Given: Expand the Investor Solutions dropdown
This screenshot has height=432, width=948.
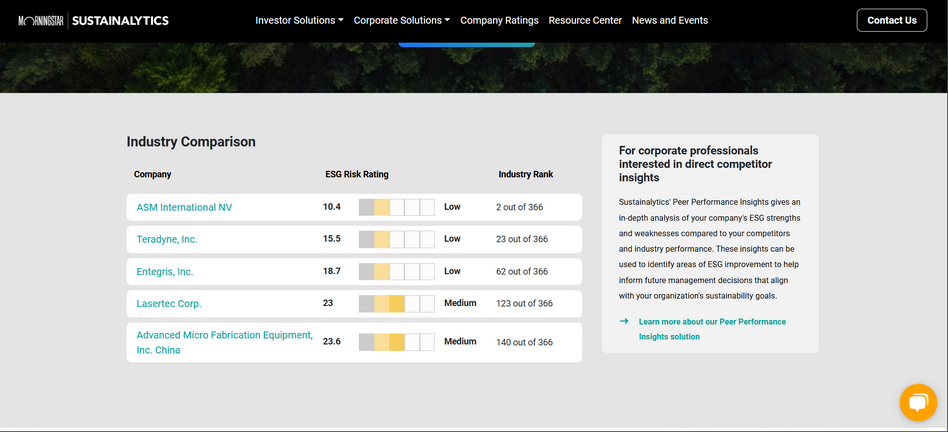Looking at the screenshot, I should click(x=299, y=20).
